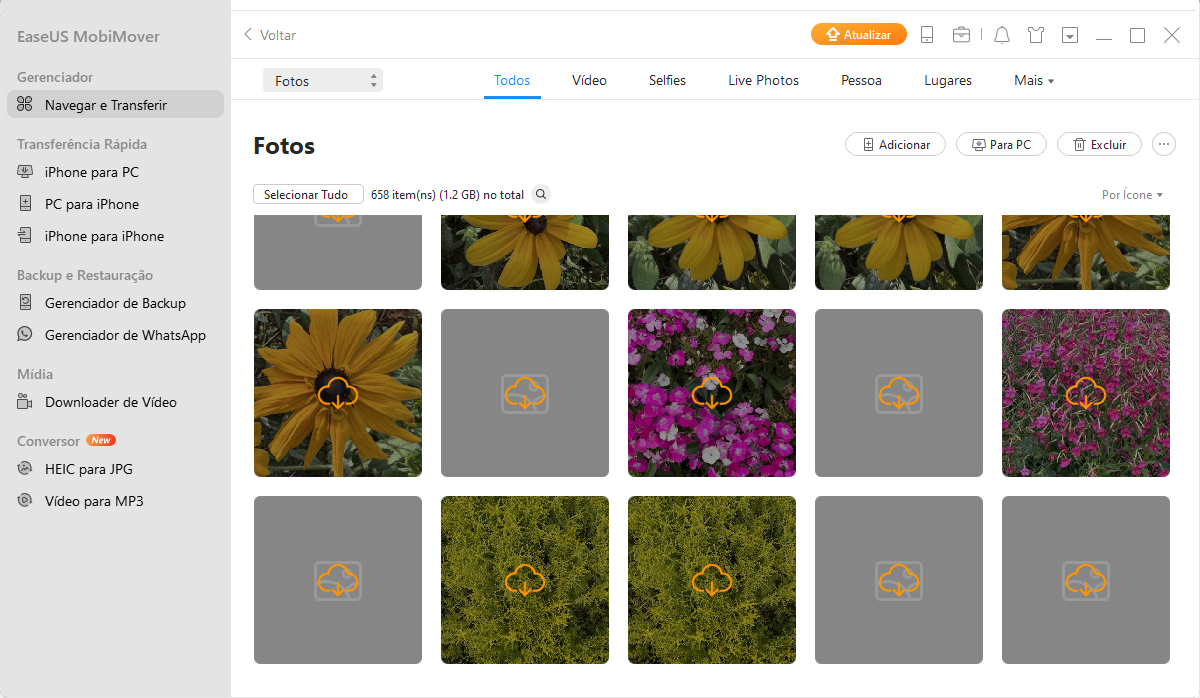Open HEIC para JPG converter
The image size is (1200, 698).
pos(89,469)
